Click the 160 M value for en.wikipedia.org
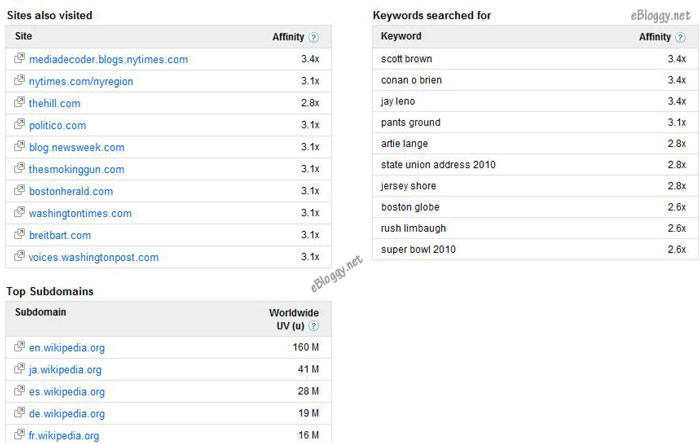The width and height of the screenshot is (700, 443). pyautogui.click(x=306, y=347)
